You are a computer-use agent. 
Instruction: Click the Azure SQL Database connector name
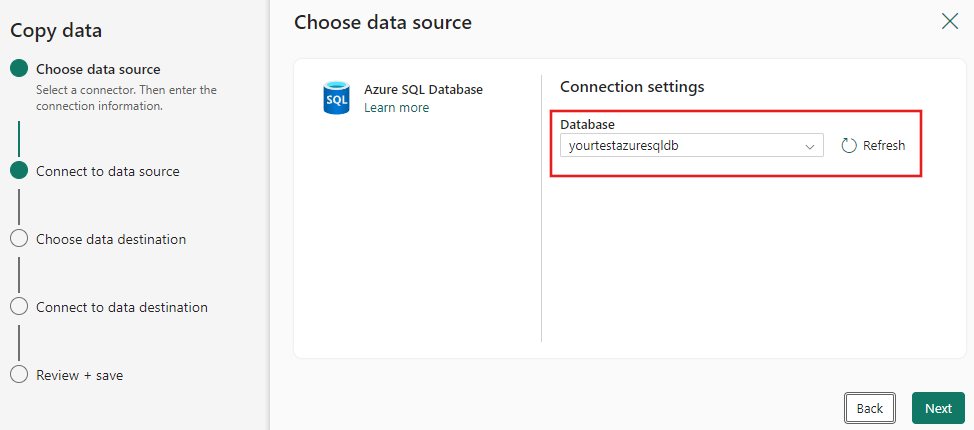(x=423, y=89)
